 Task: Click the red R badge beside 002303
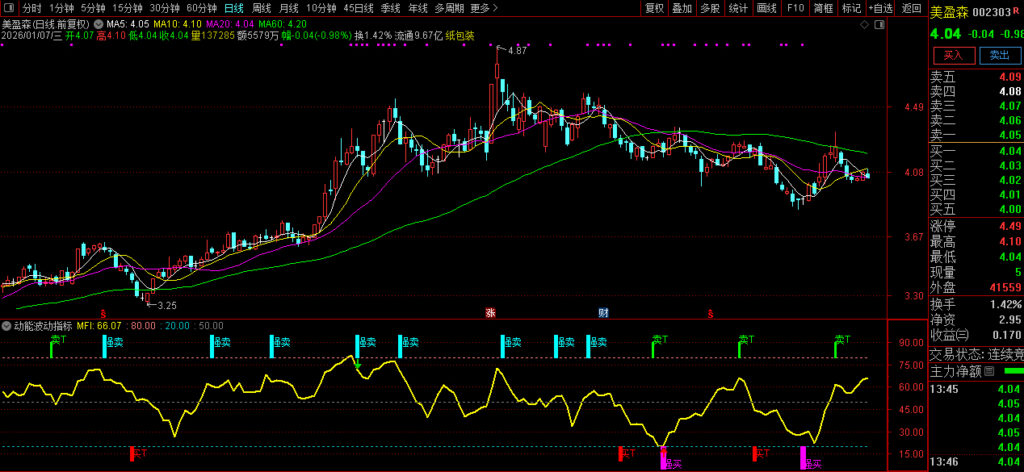click(x=1016, y=13)
